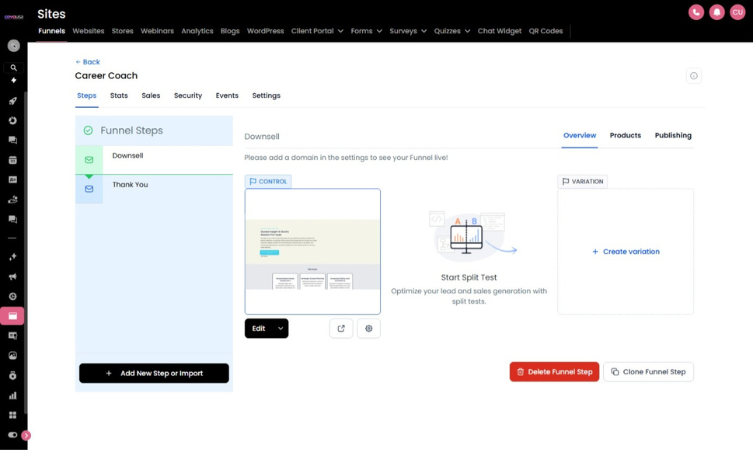753x450 pixels.
Task: Click the search icon in left sidebar
Action: click(x=13, y=67)
